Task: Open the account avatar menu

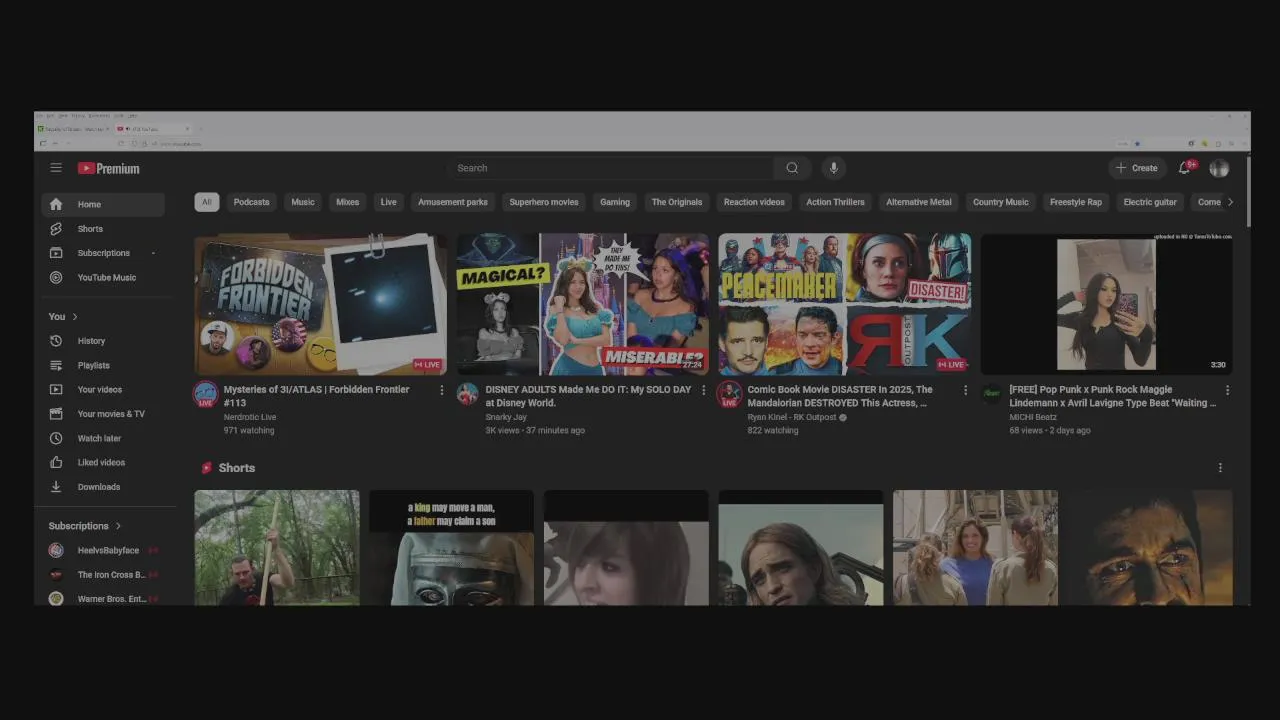Action: [1219, 168]
